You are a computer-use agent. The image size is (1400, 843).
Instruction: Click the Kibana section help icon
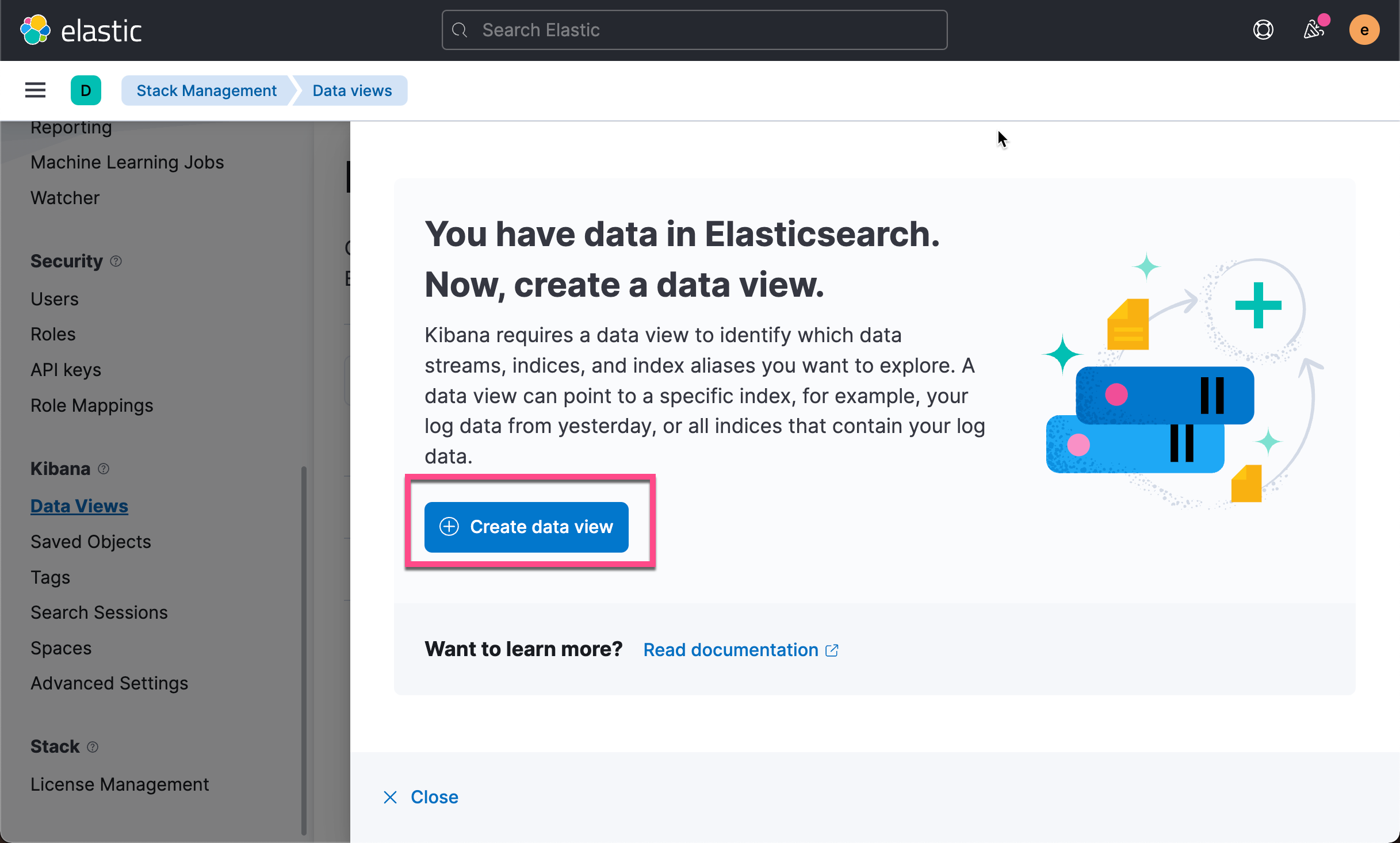point(104,469)
